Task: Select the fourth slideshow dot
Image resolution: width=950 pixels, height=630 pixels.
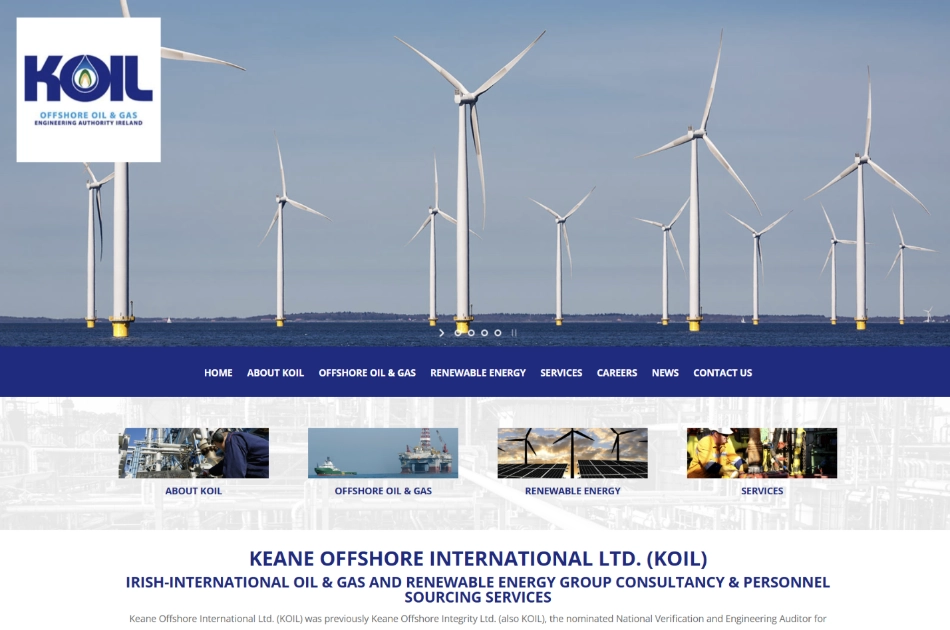Action: (x=498, y=333)
